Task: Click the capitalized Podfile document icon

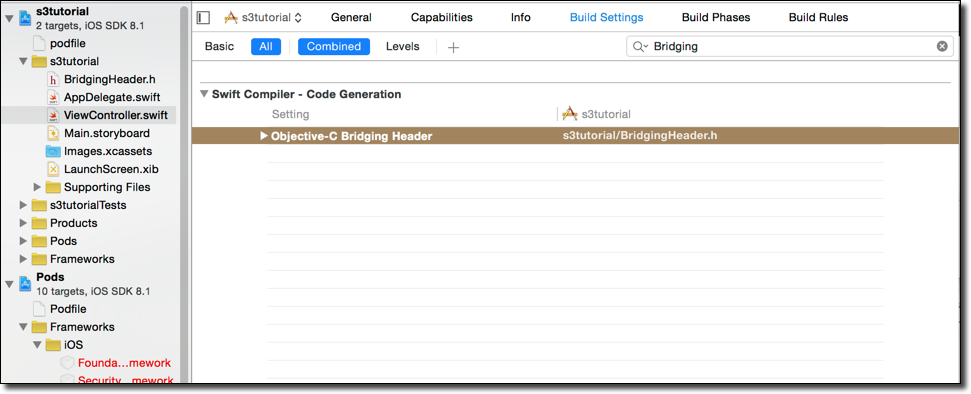Action: coord(39,309)
